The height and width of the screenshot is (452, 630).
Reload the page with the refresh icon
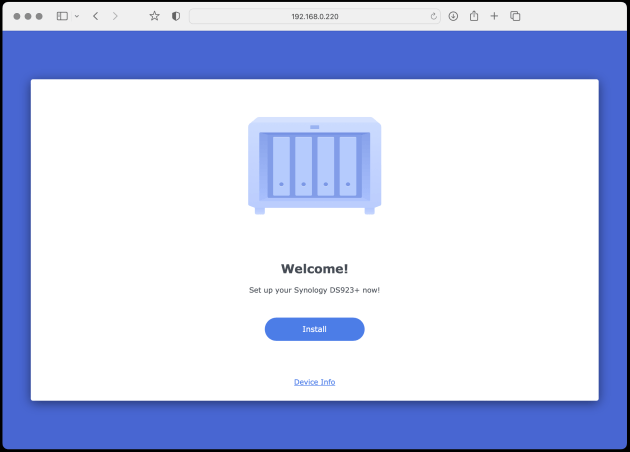pyautogui.click(x=434, y=16)
